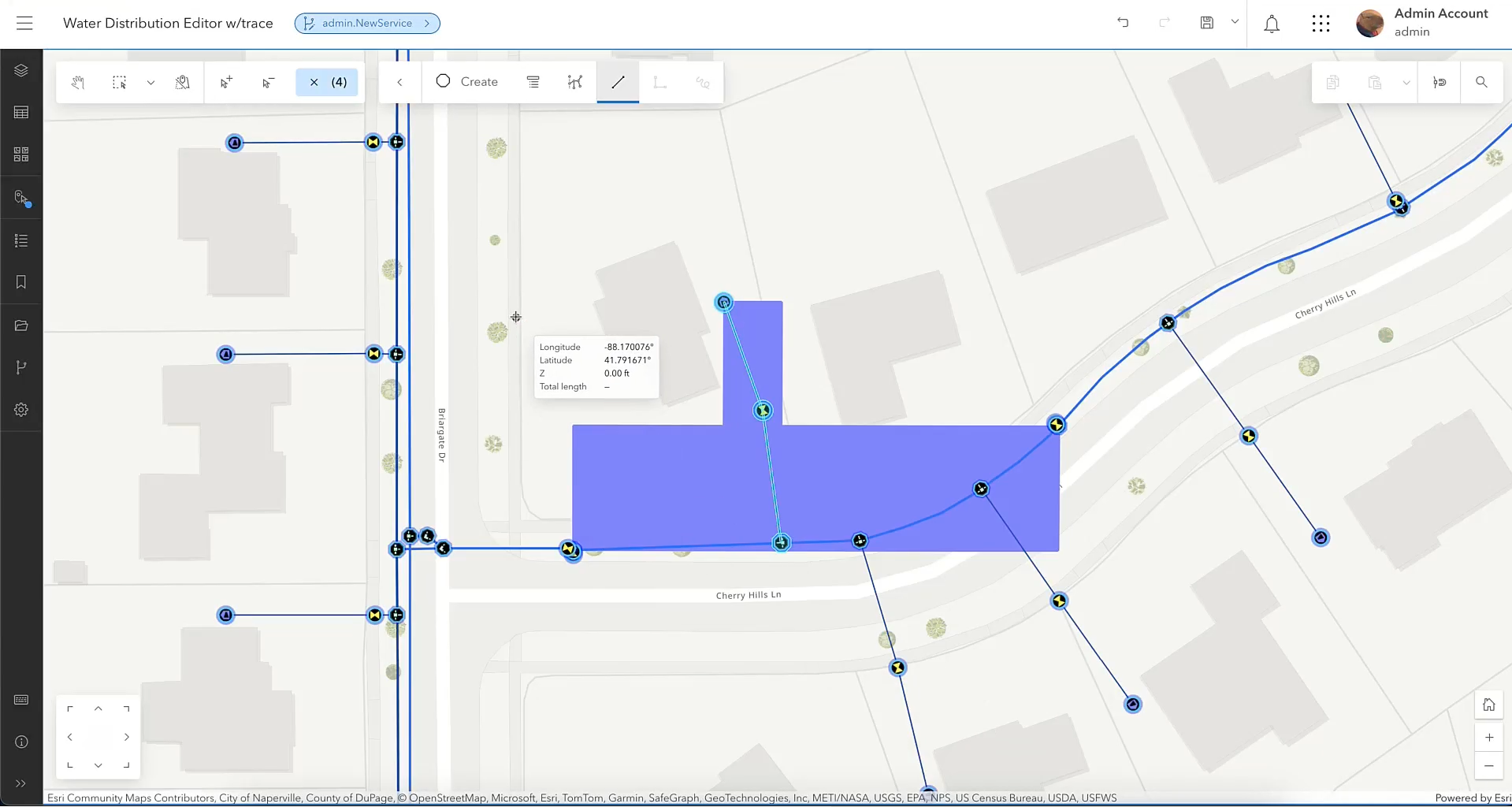1512x807 pixels.
Task: Expand the save options dropdown arrow
Action: point(1235,22)
